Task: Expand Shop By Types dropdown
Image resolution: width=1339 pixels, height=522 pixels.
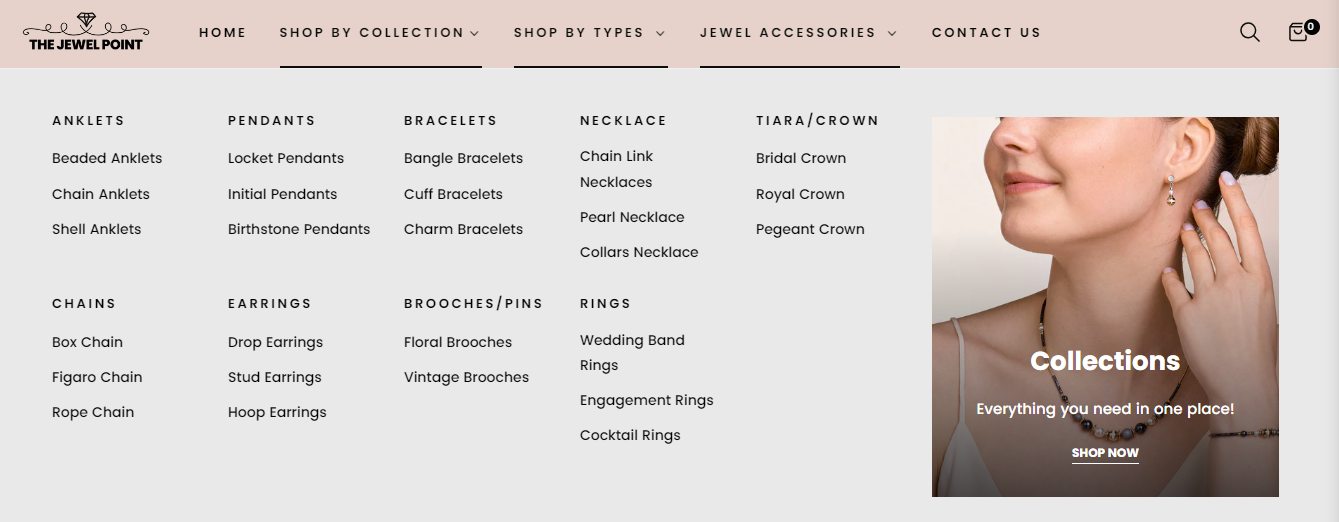Action: [x=589, y=33]
